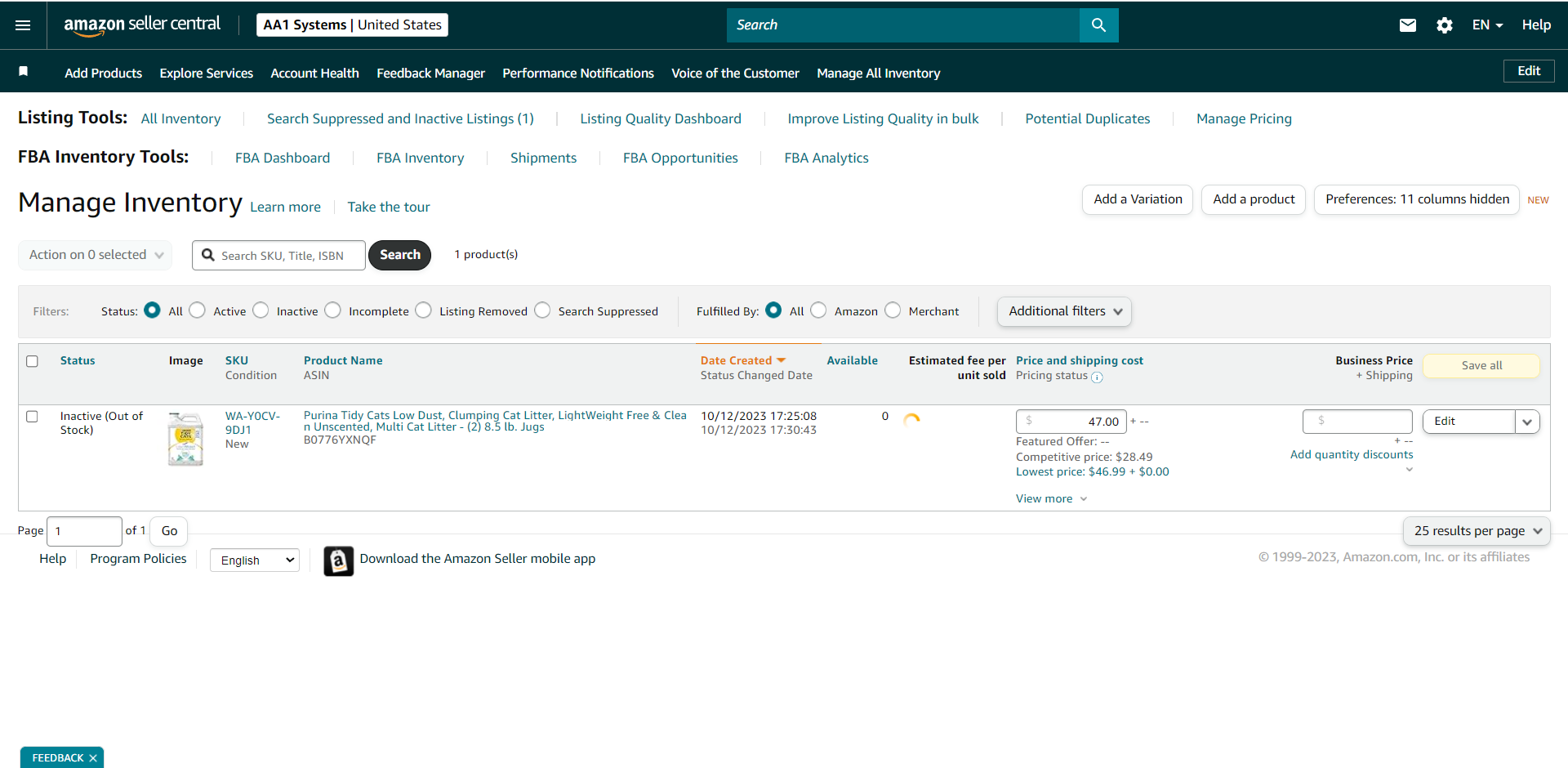This screenshot has height=768, width=1568.
Task: Tick the checkbox for the Purina row
Action: tap(33, 417)
